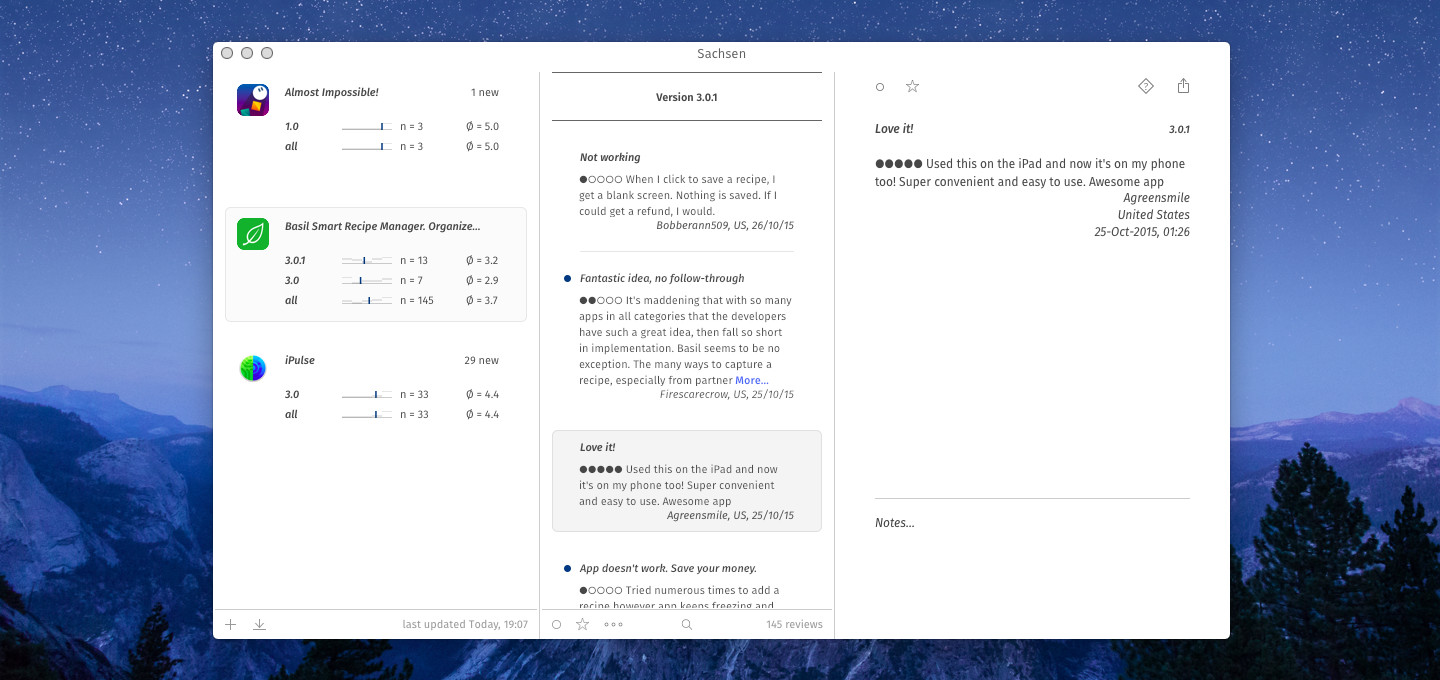Select the "all" versions row under Almost Impossible!
This screenshot has height=680, width=1440.
point(392,146)
